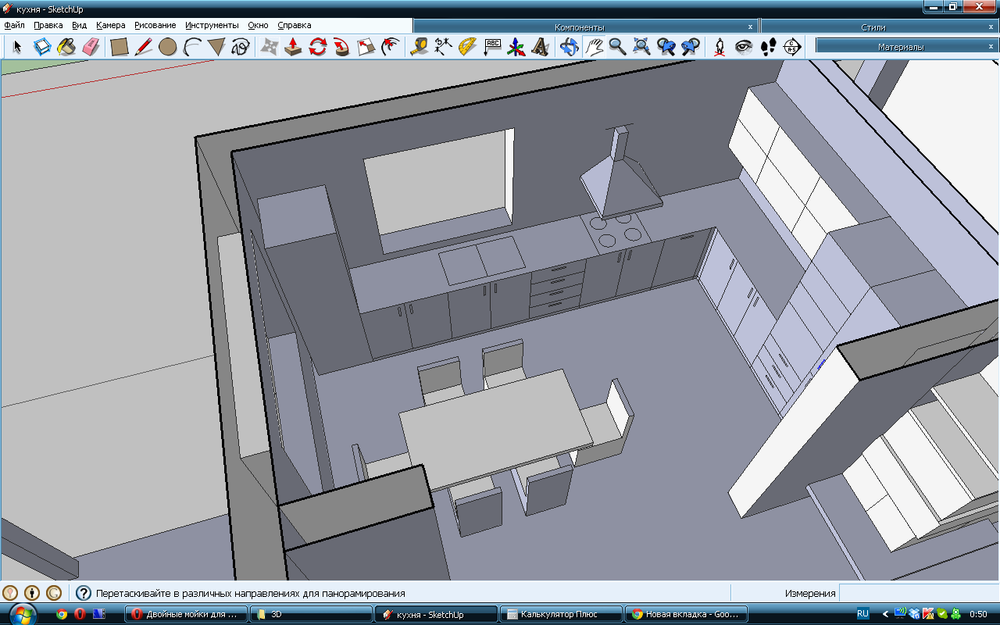The height and width of the screenshot is (625, 1000).
Task: Pick the Follow Me tool
Action: tap(341, 47)
